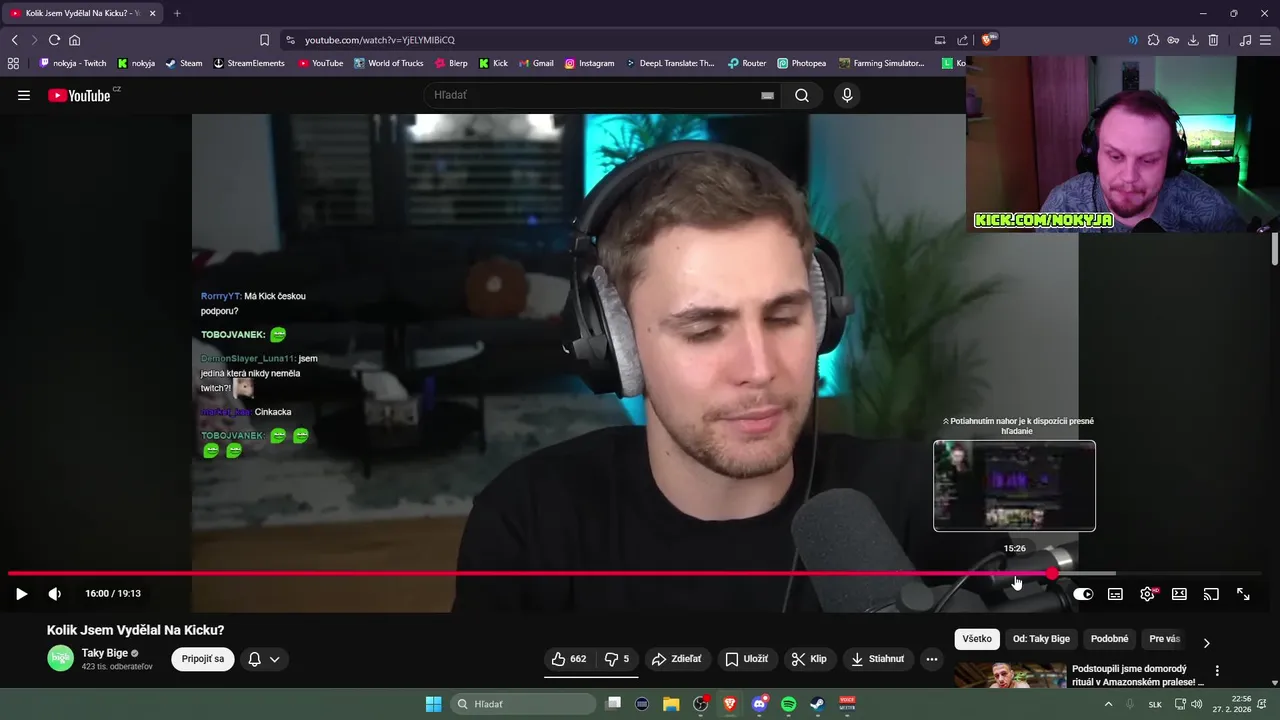Go to YouTube home via logo
The width and height of the screenshot is (1280, 720).
tap(80, 96)
